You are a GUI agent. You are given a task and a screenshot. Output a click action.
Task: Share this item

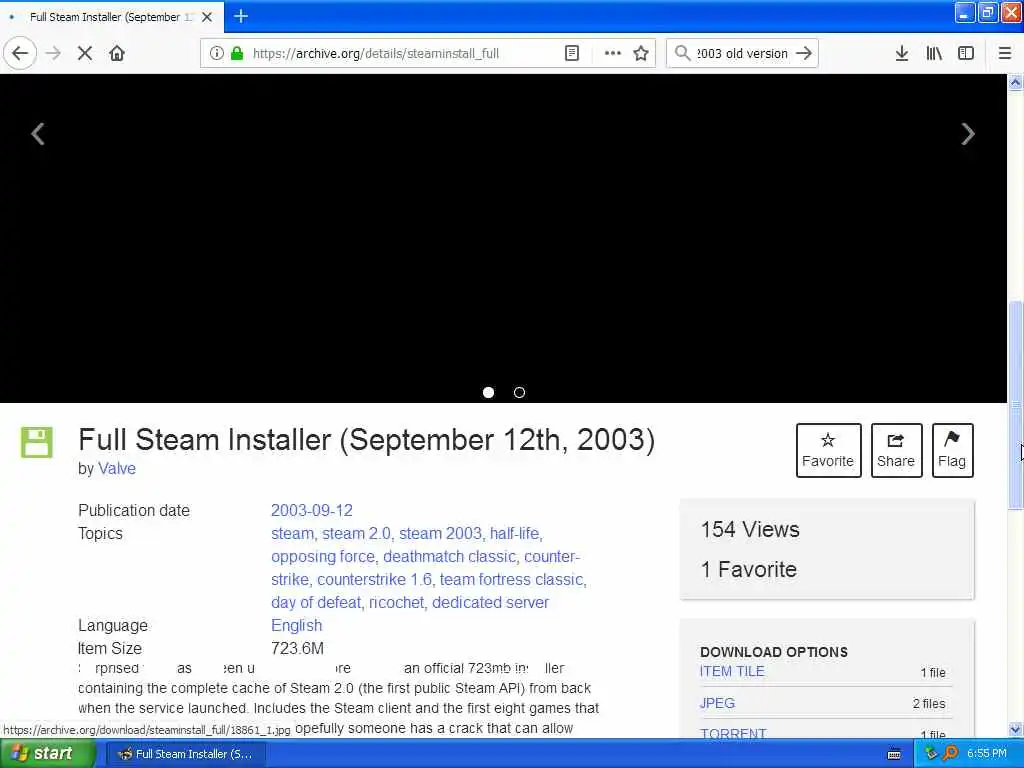click(896, 450)
